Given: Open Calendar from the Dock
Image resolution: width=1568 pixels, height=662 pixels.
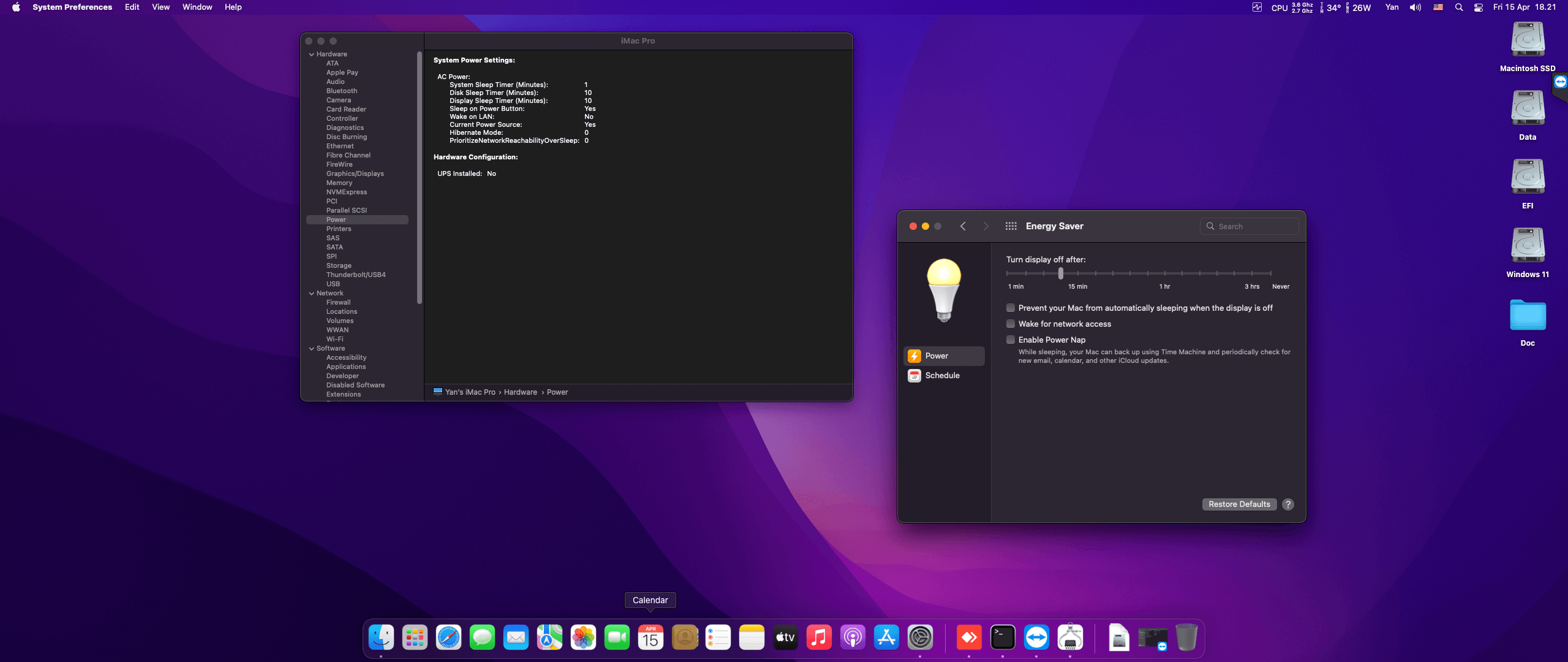Looking at the screenshot, I should point(650,637).
